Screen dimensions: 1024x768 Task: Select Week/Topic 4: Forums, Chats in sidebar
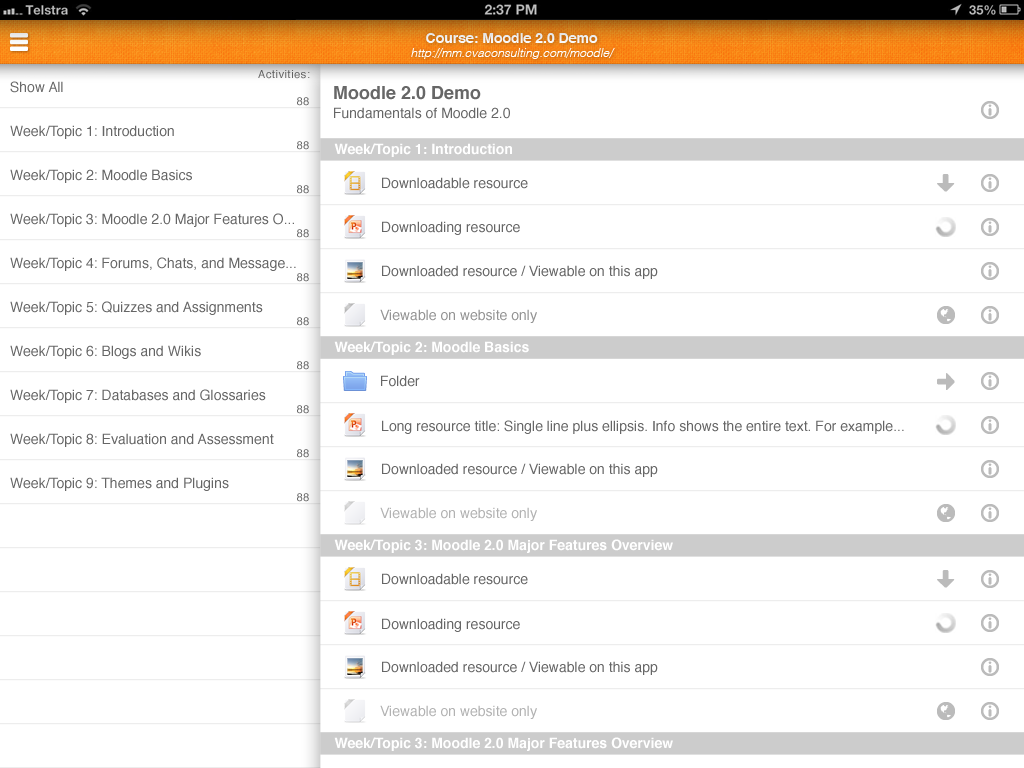tap(159, 263)
